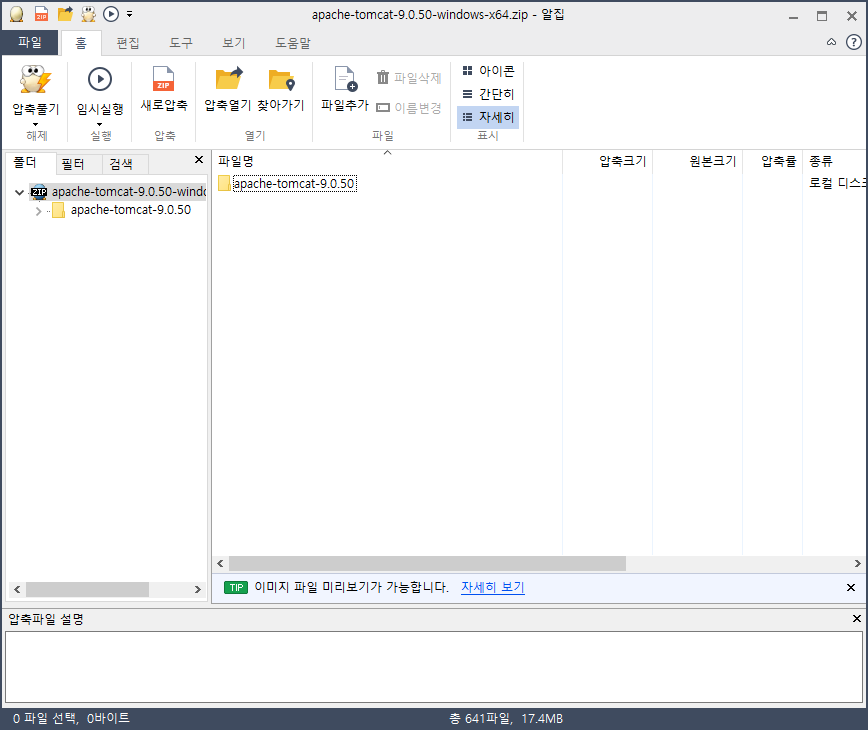This screenshot has height=730, width=868.
Task: Open the 편집 ribbon tab
Action: coord(128,43)
